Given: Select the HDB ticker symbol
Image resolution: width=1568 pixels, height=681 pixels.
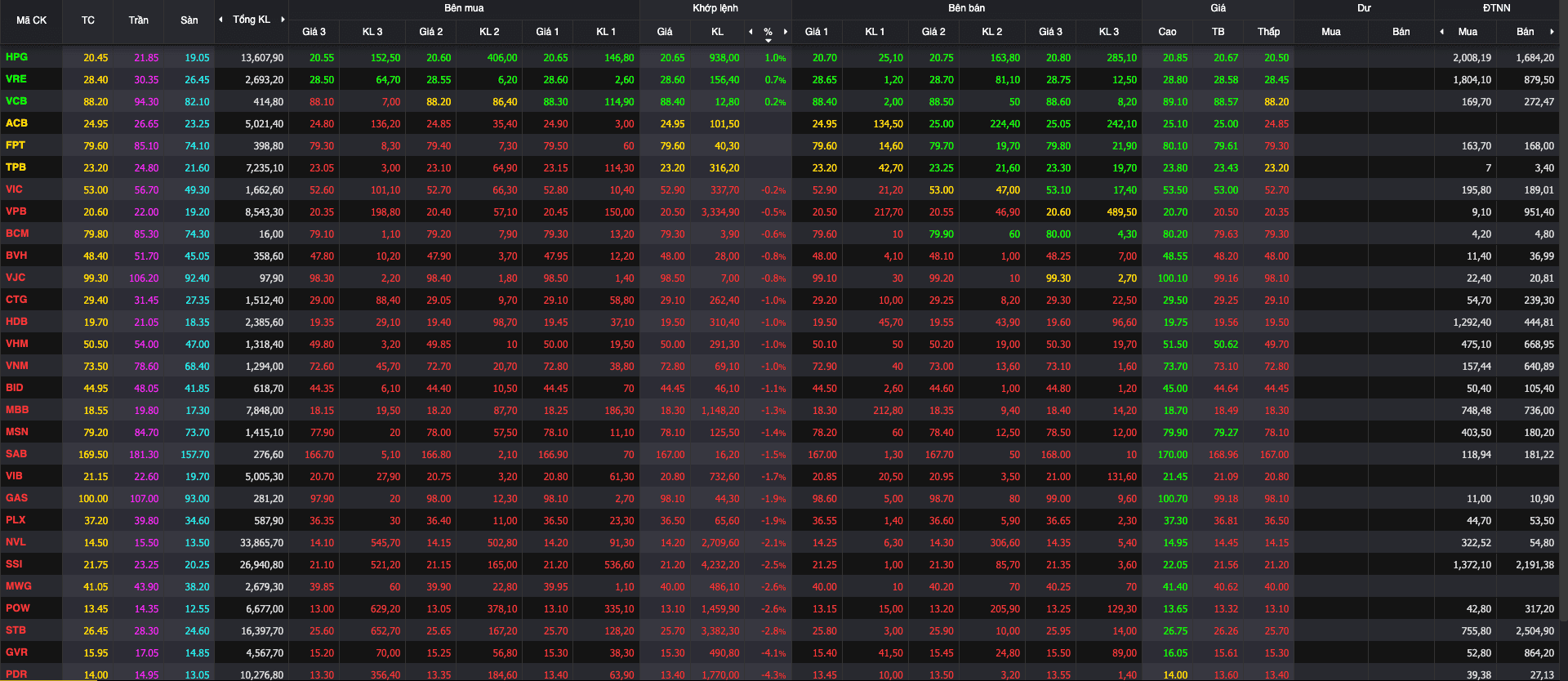Looking at the screenshot, I should pyautogui.click(x=16, y=322).
